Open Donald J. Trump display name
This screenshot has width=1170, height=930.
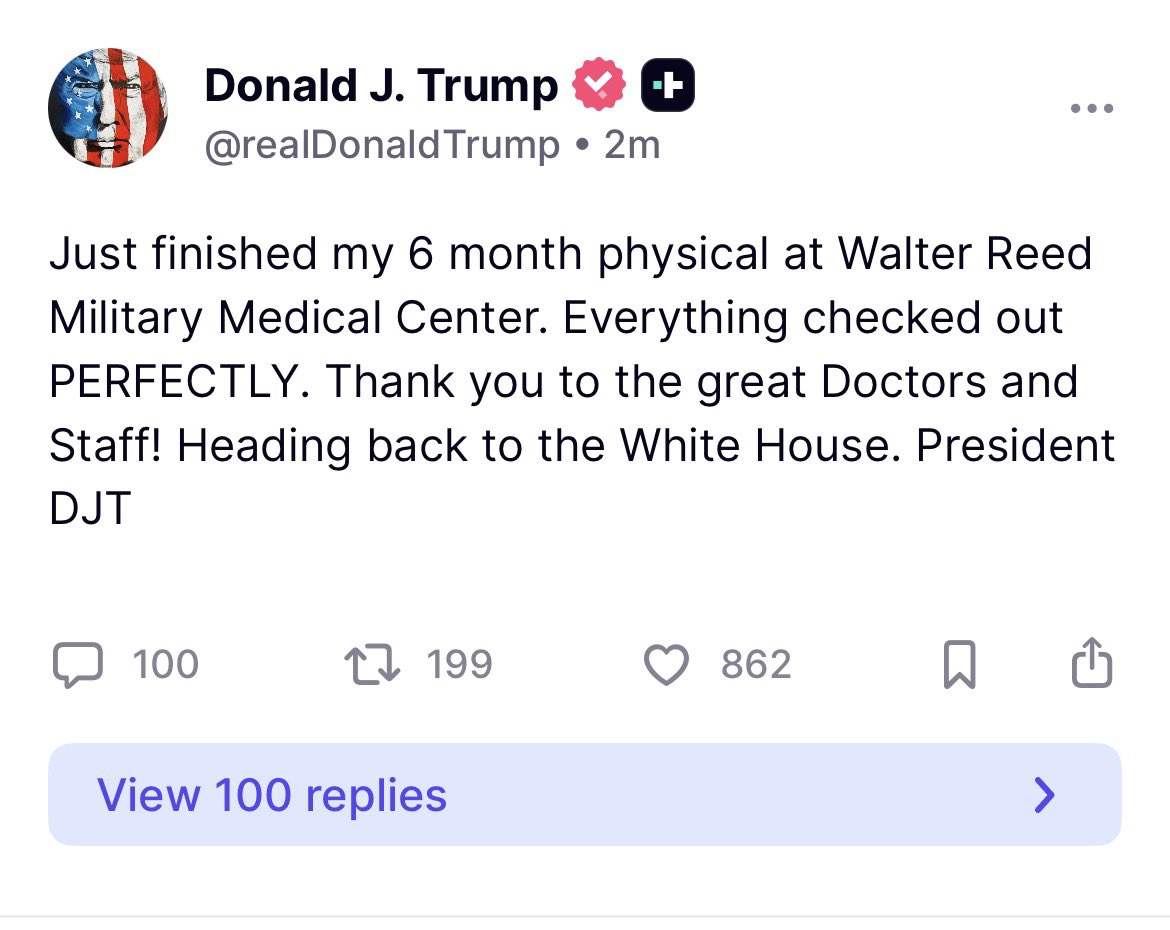[x=381, y=85]
